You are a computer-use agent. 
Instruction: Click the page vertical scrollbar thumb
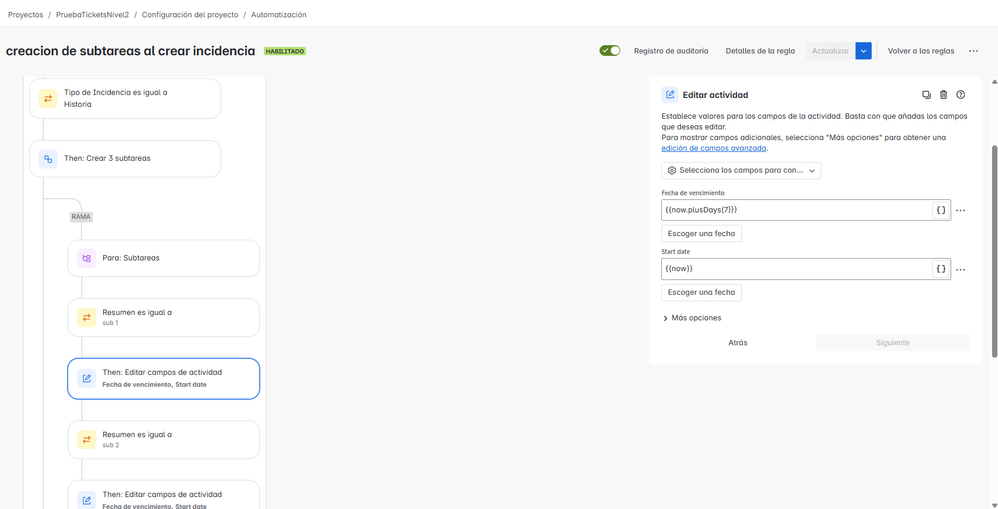pos(994,251)
